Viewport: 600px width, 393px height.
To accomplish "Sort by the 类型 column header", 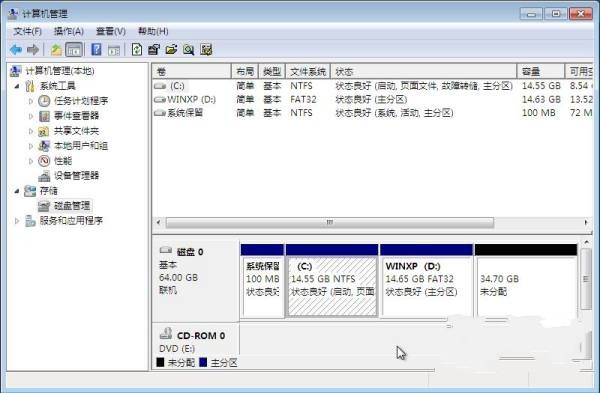I will point(272,72).
